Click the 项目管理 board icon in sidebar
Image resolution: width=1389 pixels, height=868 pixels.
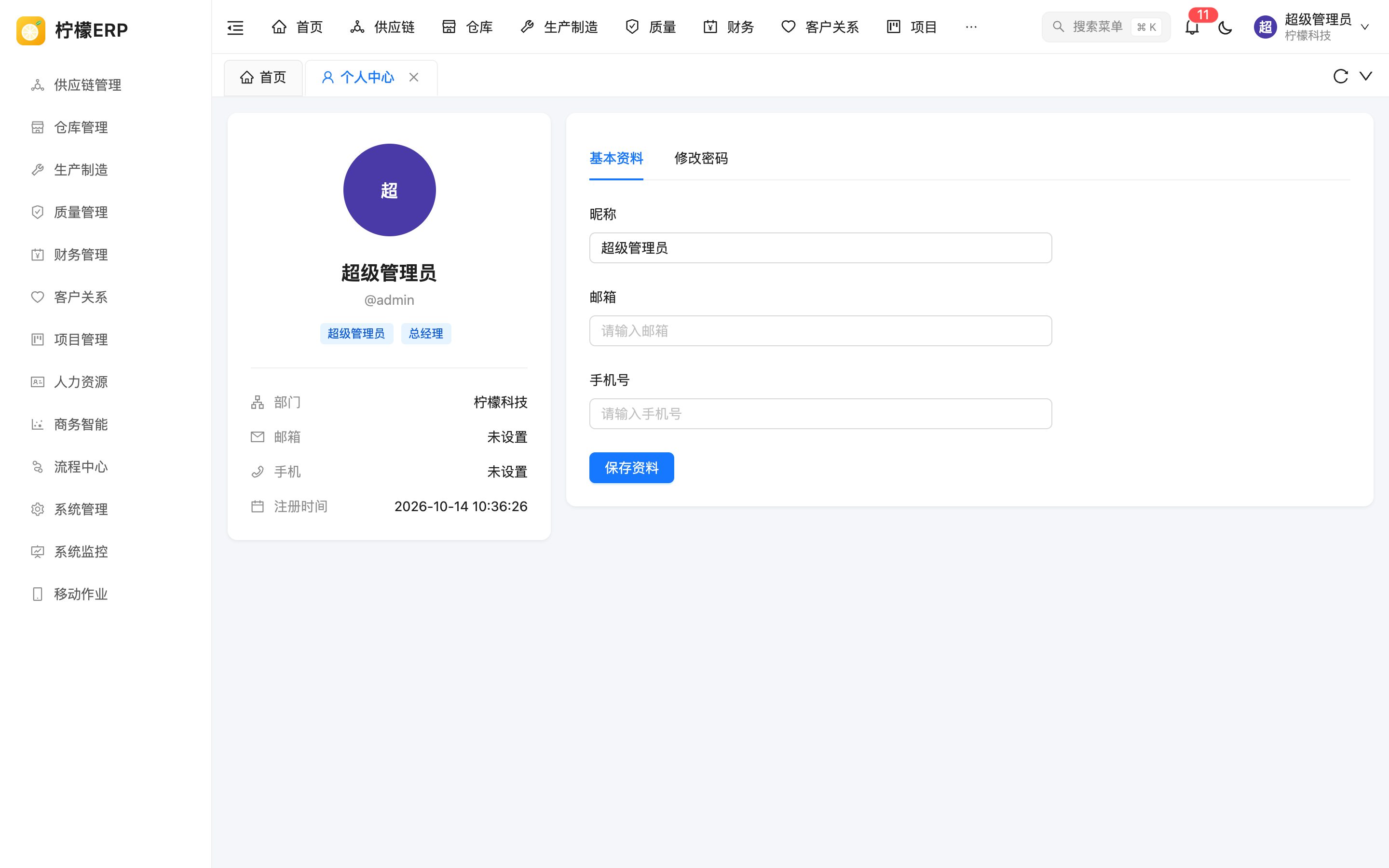(37, 340)
